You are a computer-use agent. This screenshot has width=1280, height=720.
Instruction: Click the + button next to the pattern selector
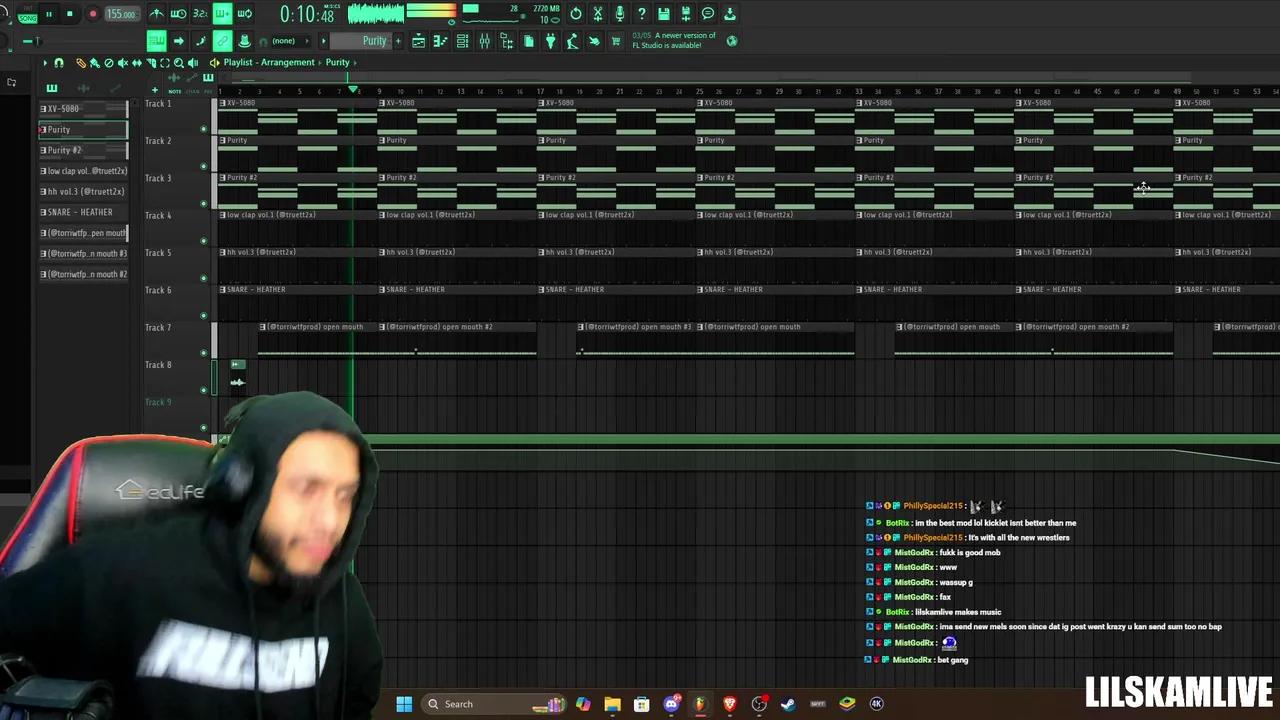coord(398,41)
